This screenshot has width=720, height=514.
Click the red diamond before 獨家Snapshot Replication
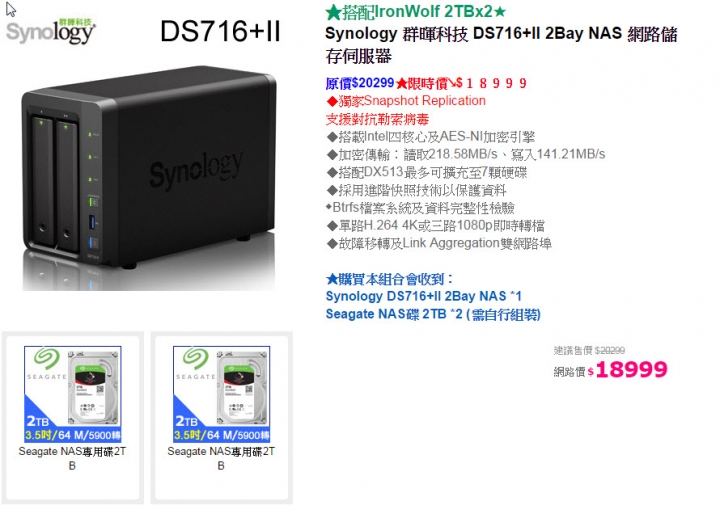[x=332, y=101]
